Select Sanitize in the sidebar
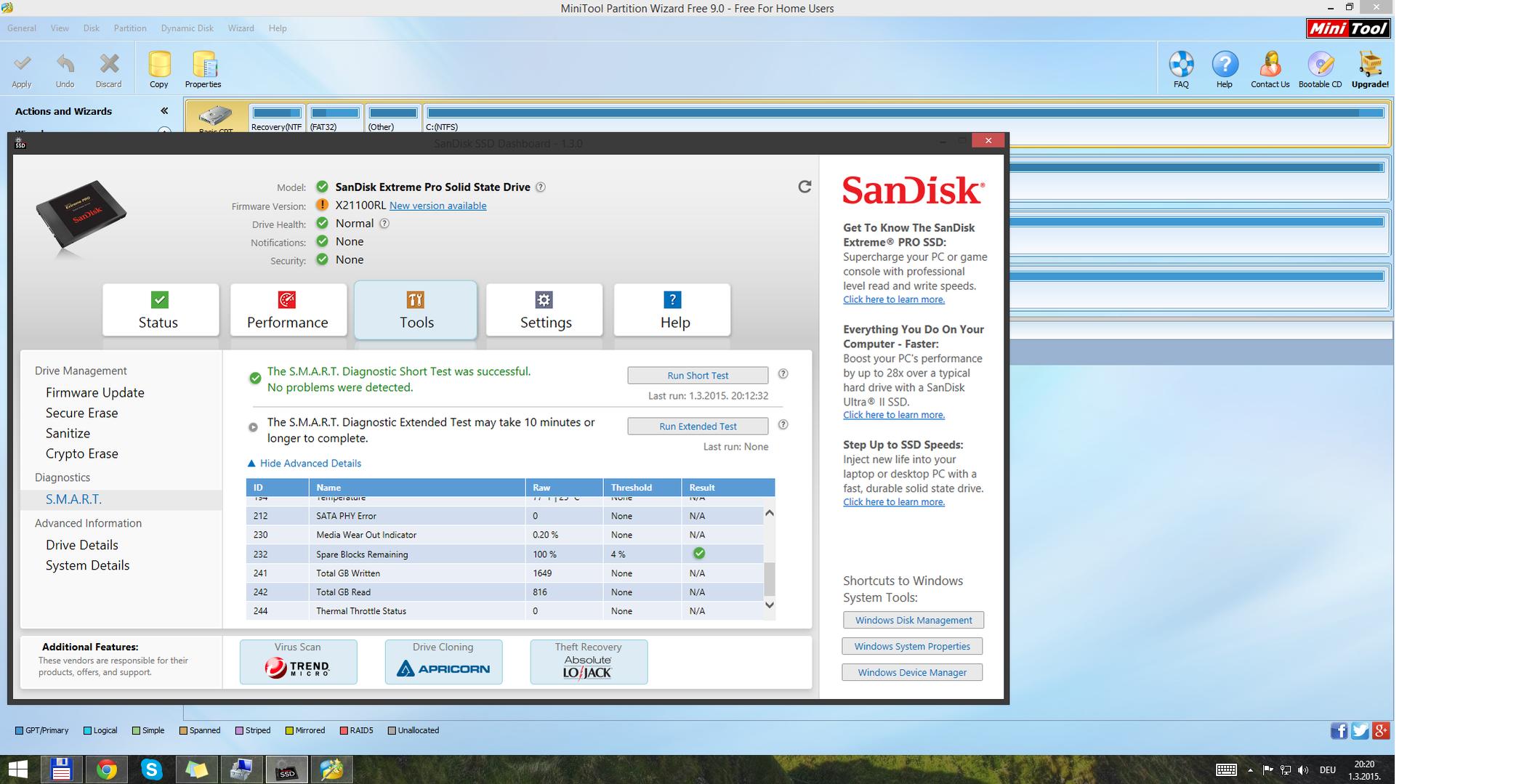Image resolution: width=1524 pixels, height=784 pixels. click(x=68, y=433)
